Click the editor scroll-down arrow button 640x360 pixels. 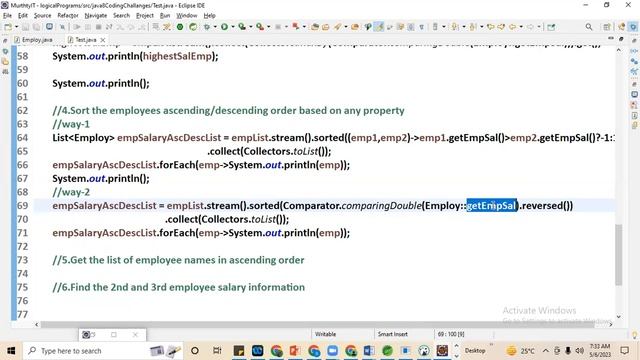pyautogui.click(x=618, y=316)
